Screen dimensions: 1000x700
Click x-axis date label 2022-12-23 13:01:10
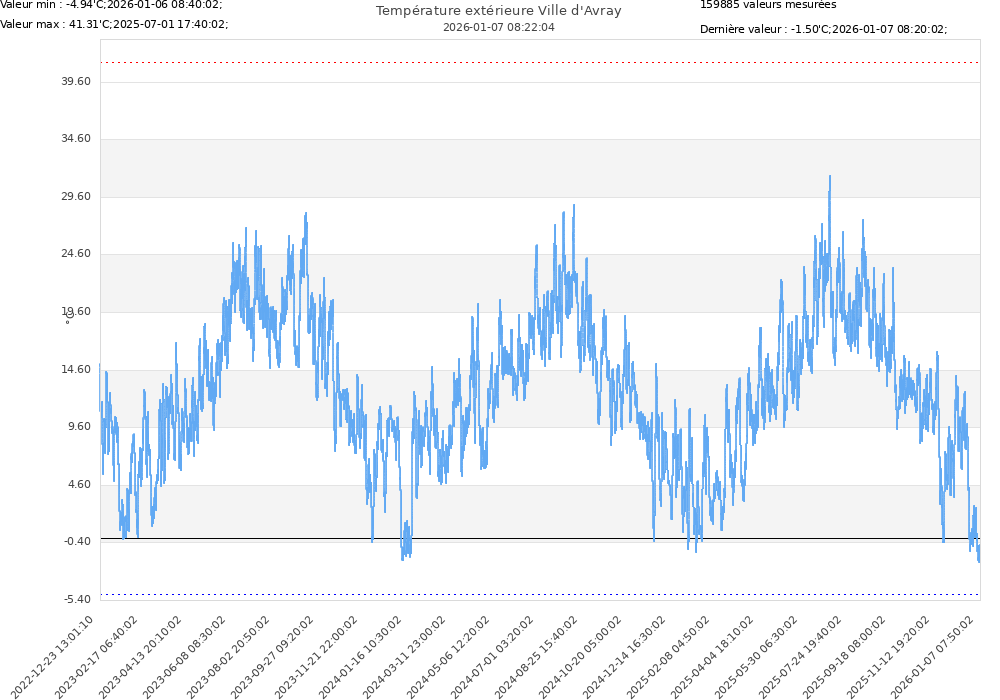56,655
